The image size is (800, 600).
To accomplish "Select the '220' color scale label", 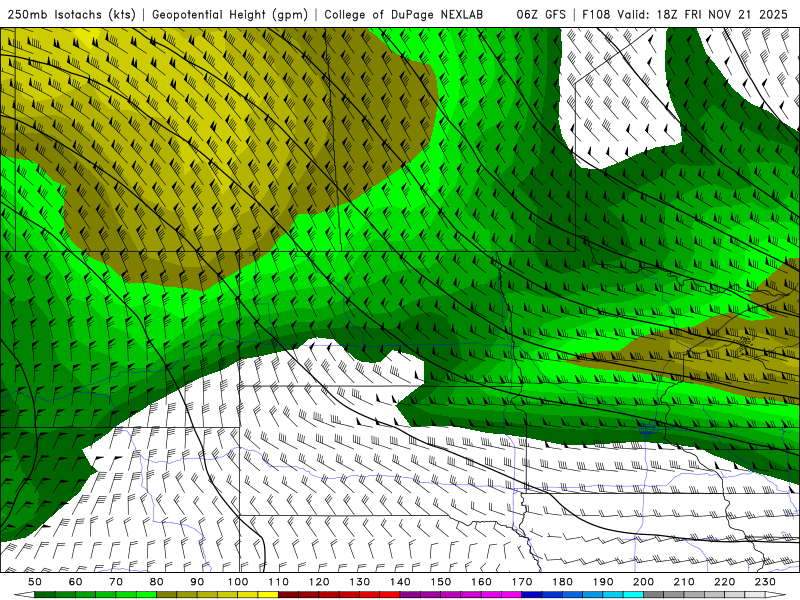I will [724, 582].
